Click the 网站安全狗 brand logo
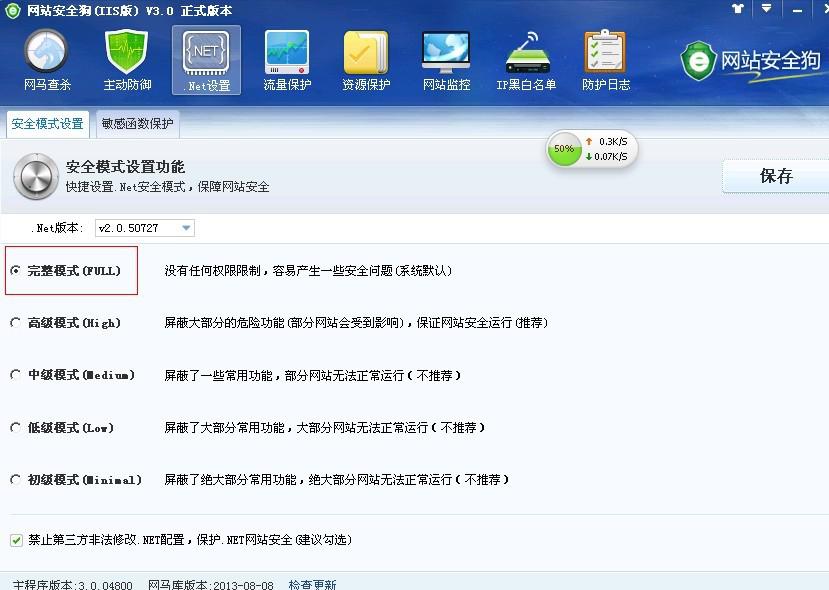The image size is (829, 590). (x=751, y=61)
